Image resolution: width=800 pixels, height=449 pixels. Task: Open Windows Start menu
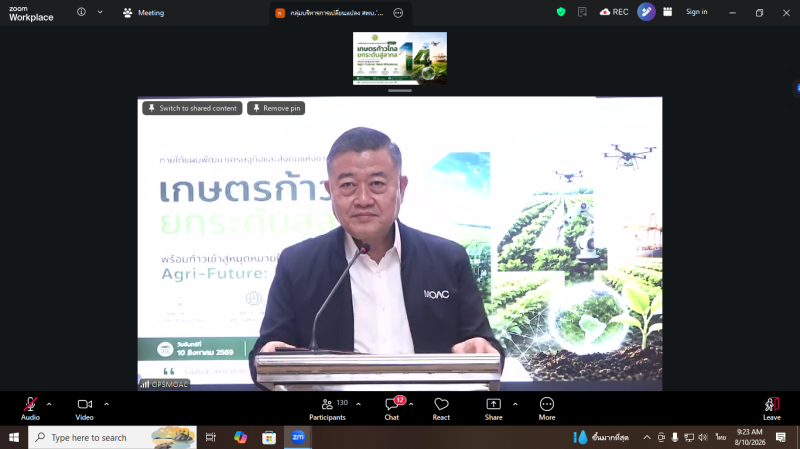coord(14,437)
